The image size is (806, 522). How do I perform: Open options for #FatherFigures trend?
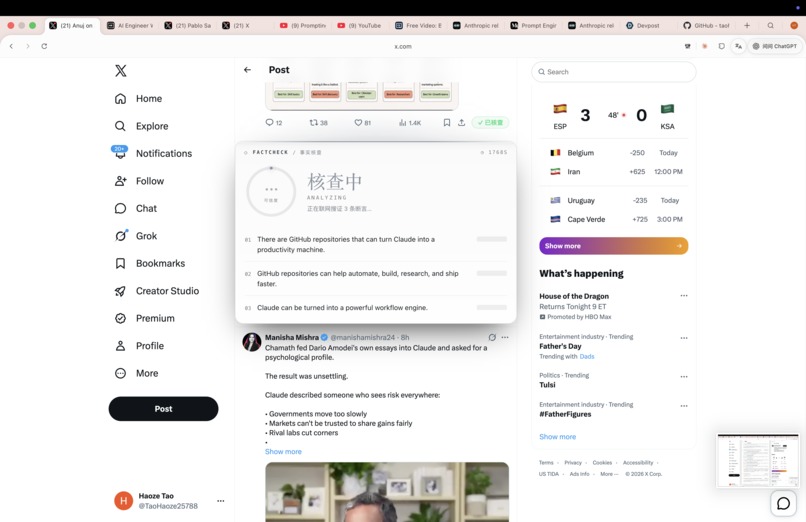point(684,406)
